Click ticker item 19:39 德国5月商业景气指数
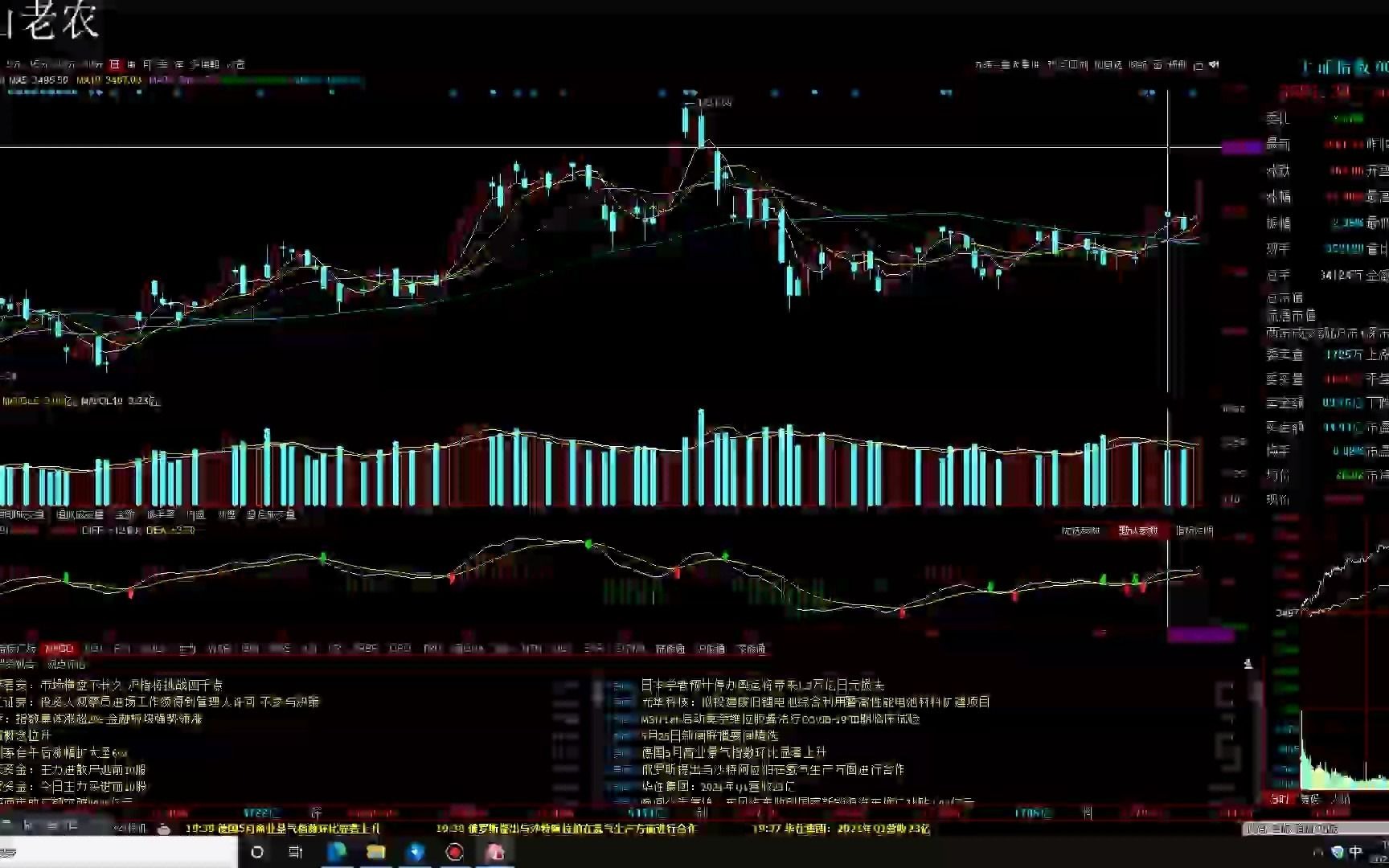 pyautogui.click(x=283, y=828)
